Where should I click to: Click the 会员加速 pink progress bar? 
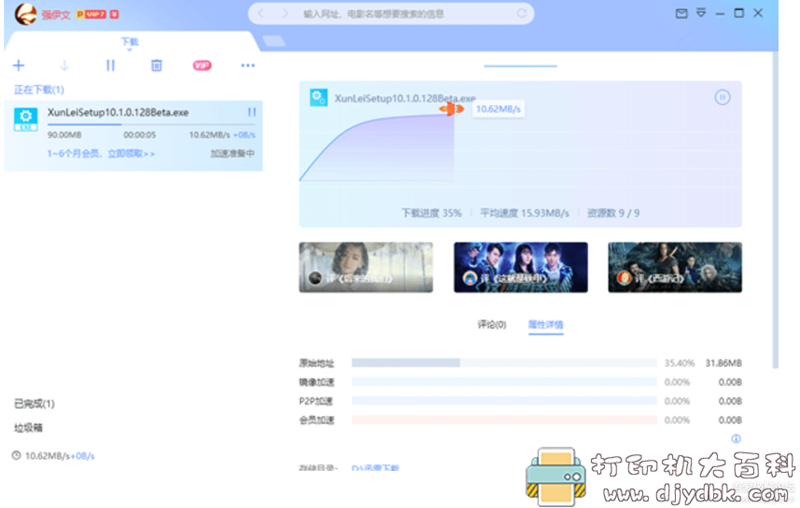504,420
